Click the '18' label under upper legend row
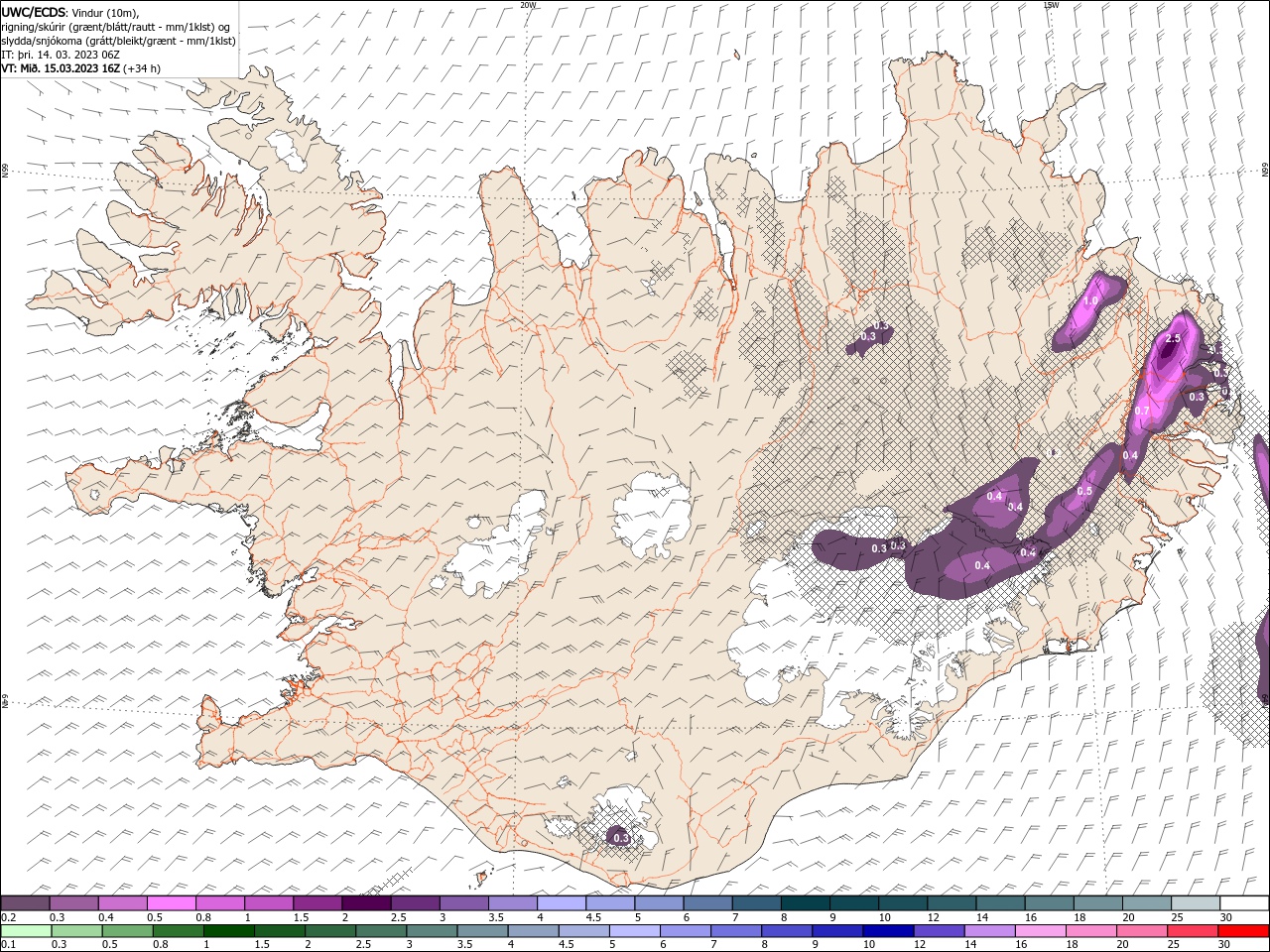Viewport: 1270px width, 952px height. click(x=1079, y=917)
